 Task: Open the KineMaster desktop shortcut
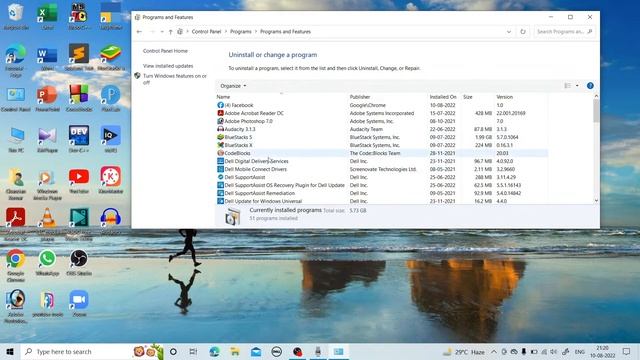click(111, 180)
